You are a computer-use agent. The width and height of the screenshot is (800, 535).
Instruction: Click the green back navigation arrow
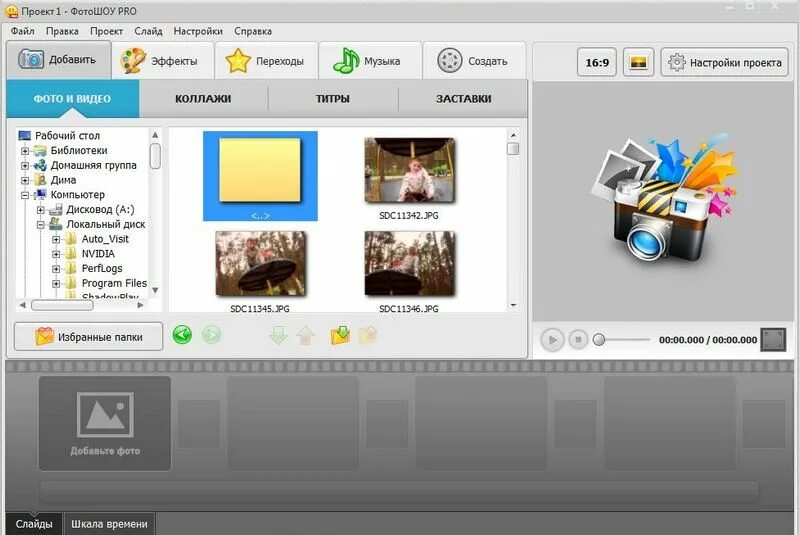182,335
